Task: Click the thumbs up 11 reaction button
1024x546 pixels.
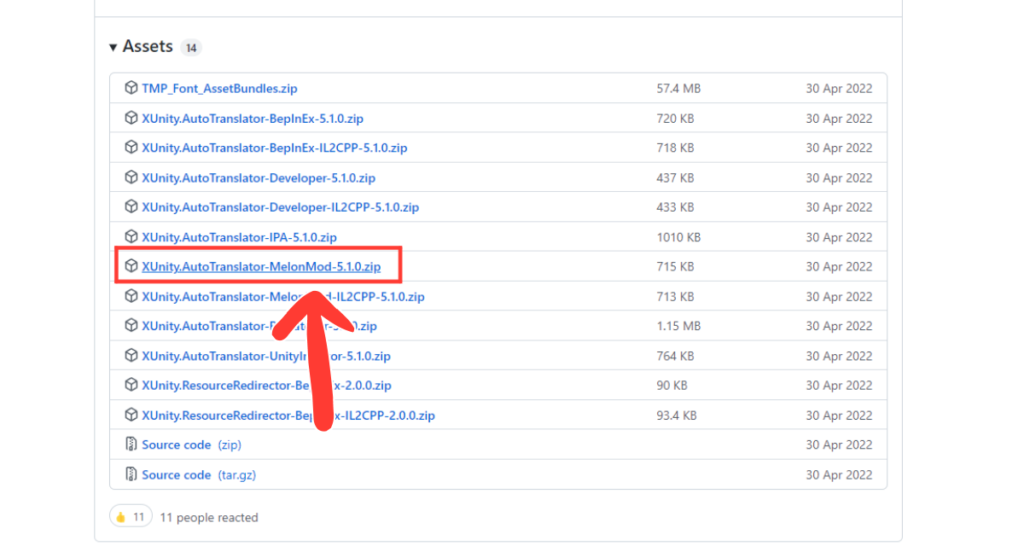Action: pyautogui.click(x=131, y=517)
